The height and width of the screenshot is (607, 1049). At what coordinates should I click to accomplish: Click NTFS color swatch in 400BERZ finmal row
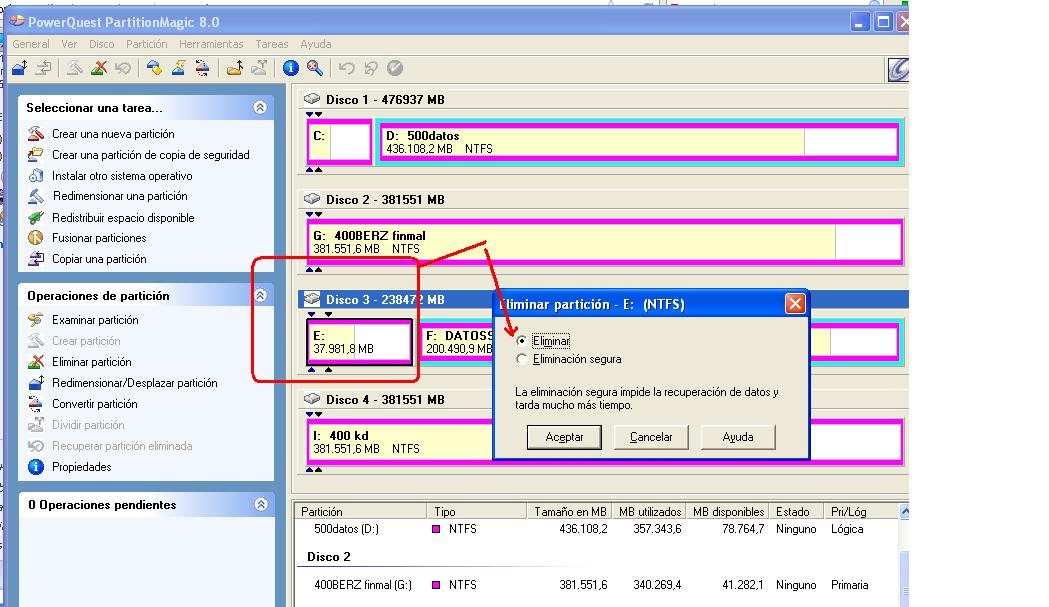point(436,585)
